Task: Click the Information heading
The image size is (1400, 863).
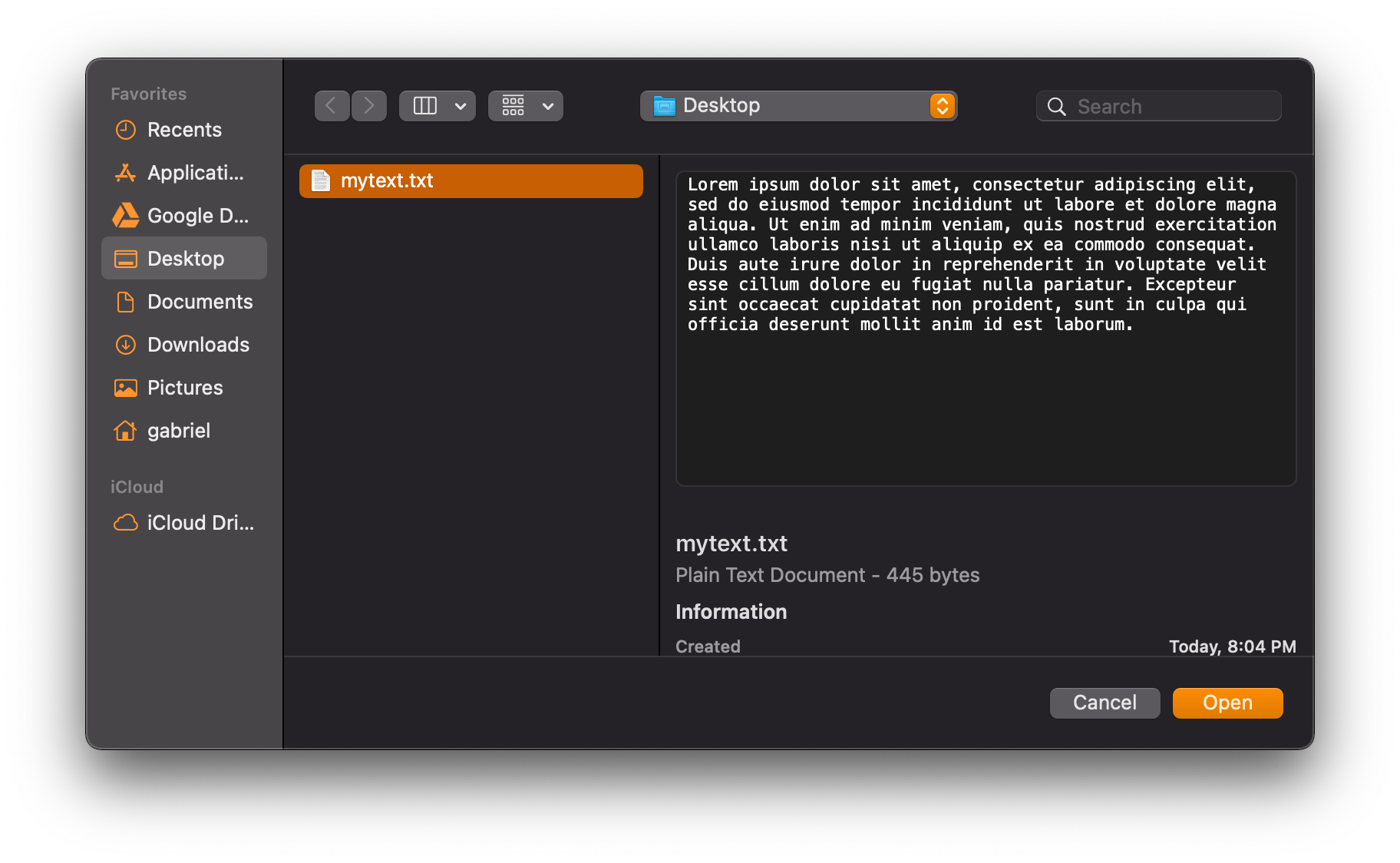Action: tap(731, 612)
